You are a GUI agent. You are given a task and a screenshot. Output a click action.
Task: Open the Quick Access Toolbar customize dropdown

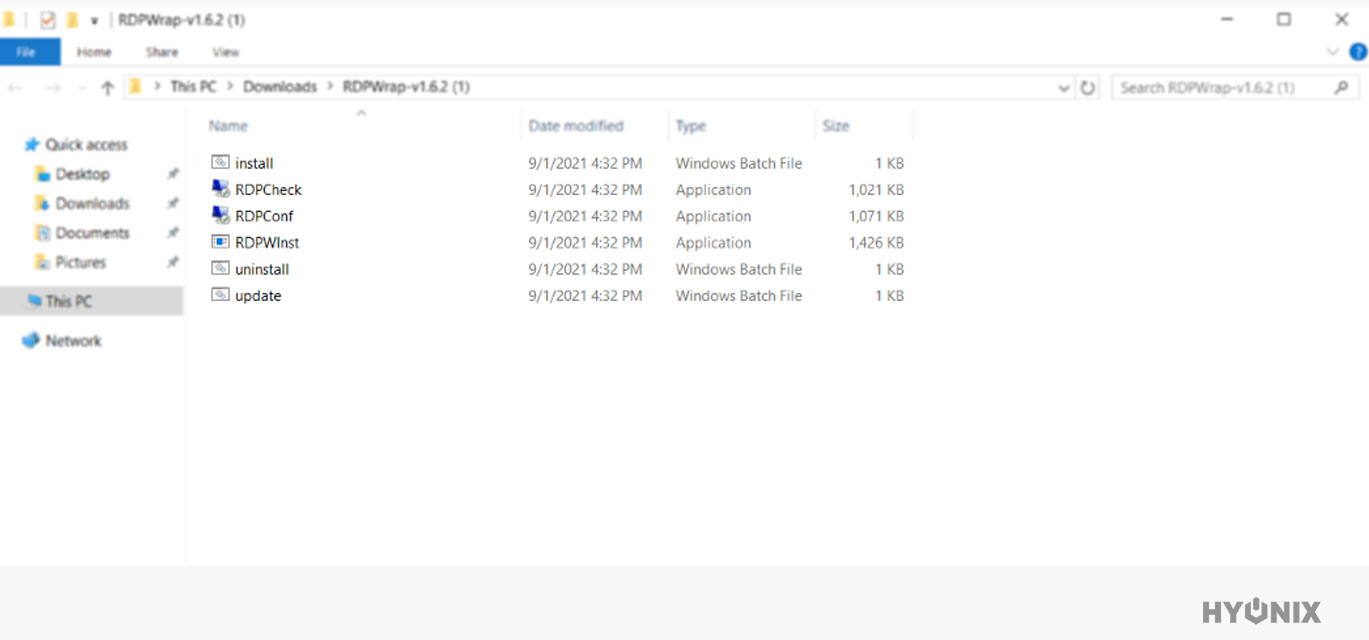(94, 20)
